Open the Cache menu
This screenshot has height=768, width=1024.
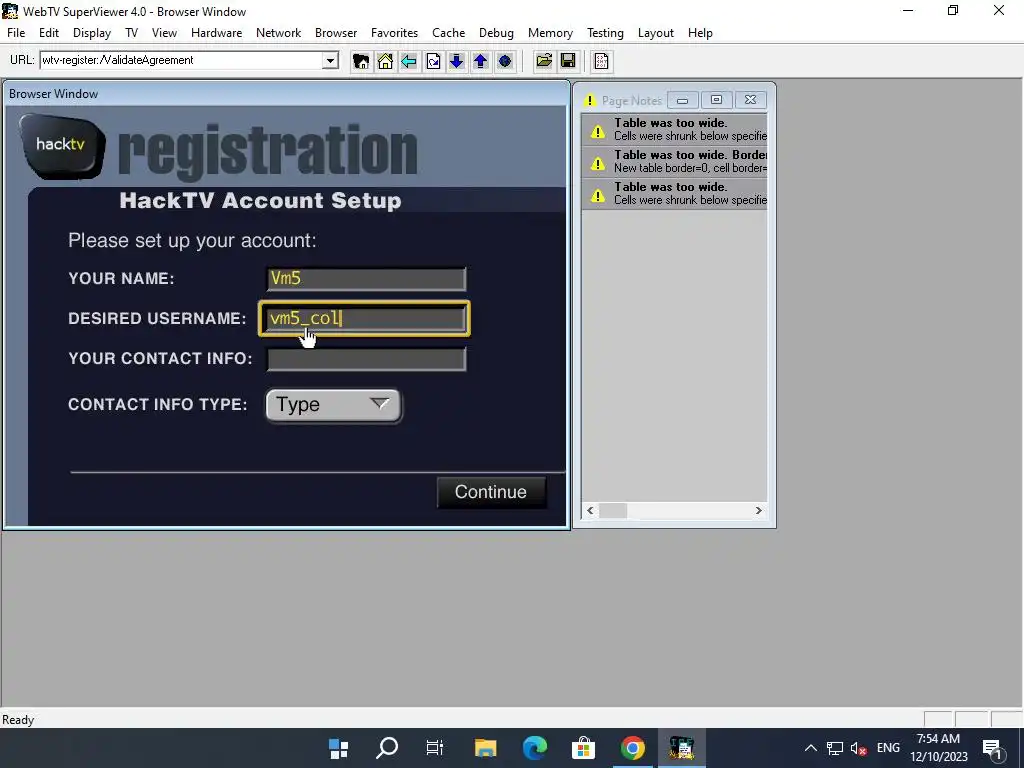(x=449, y=33)
